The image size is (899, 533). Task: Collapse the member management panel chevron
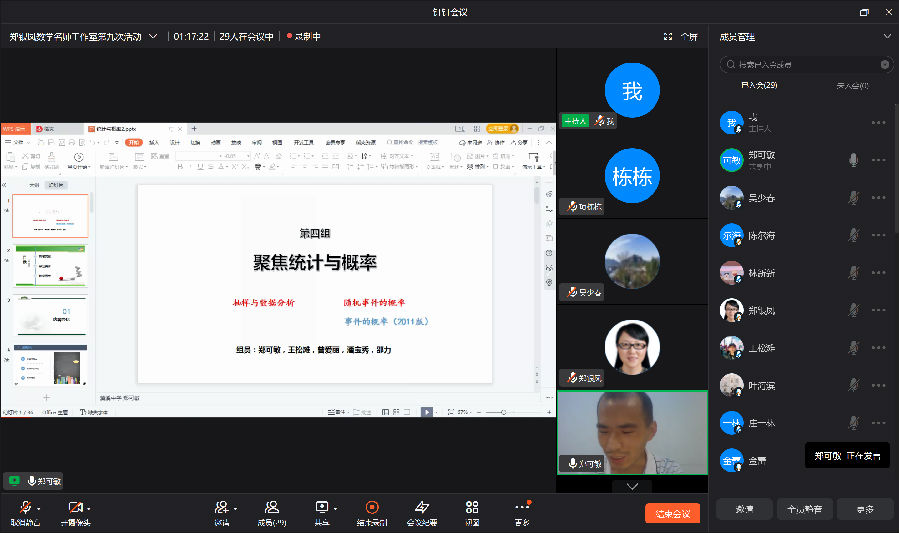click(x=886, y=36)
